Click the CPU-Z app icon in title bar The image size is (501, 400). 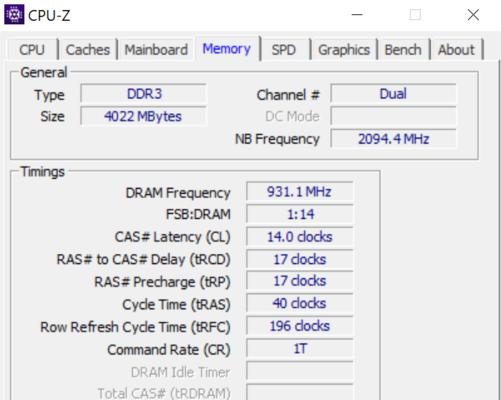click(x=14, y=15)
